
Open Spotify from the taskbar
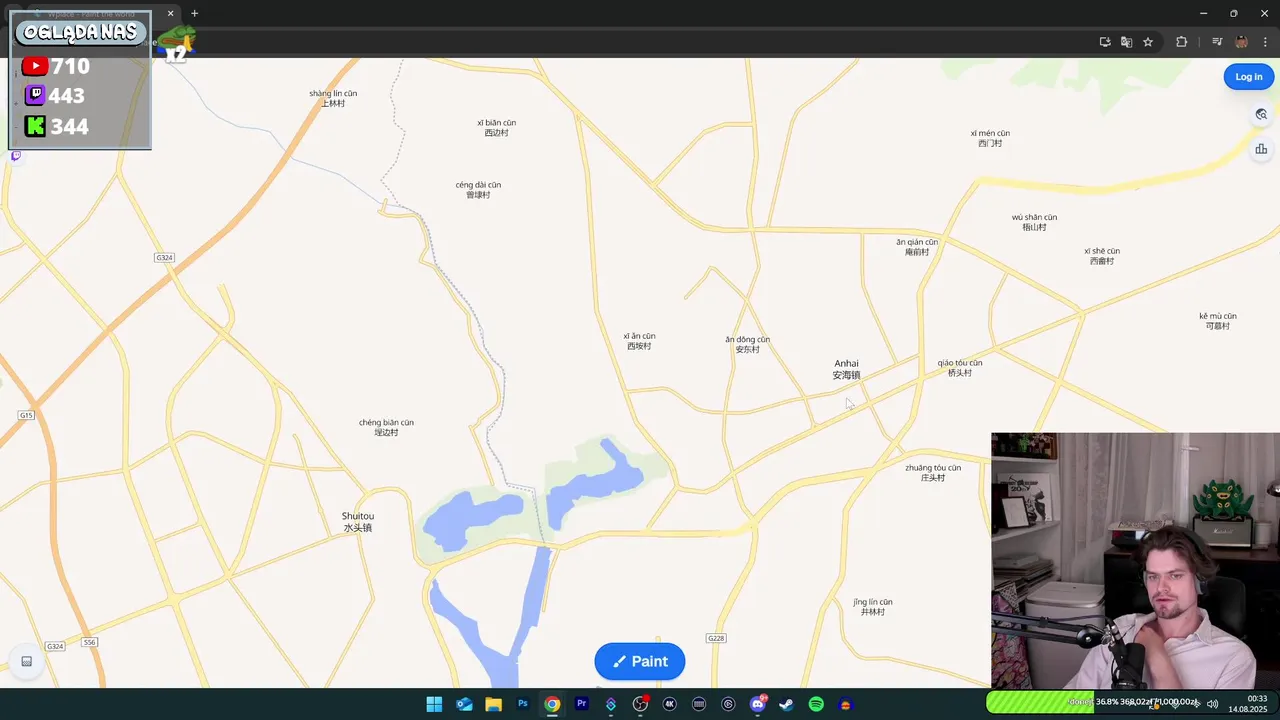point(816,704)
